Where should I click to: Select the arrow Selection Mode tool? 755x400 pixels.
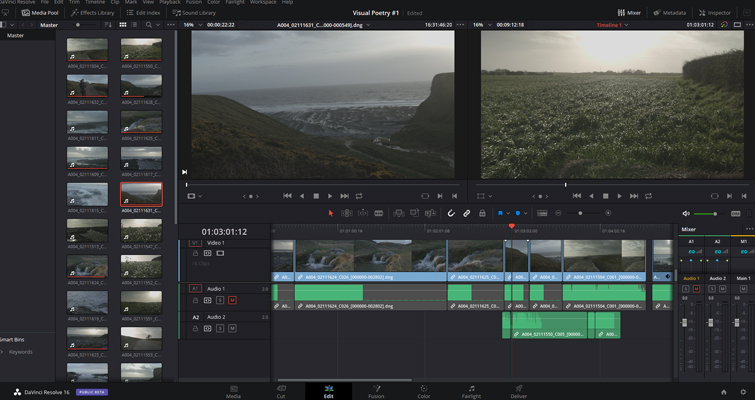[x=331, y=213]
